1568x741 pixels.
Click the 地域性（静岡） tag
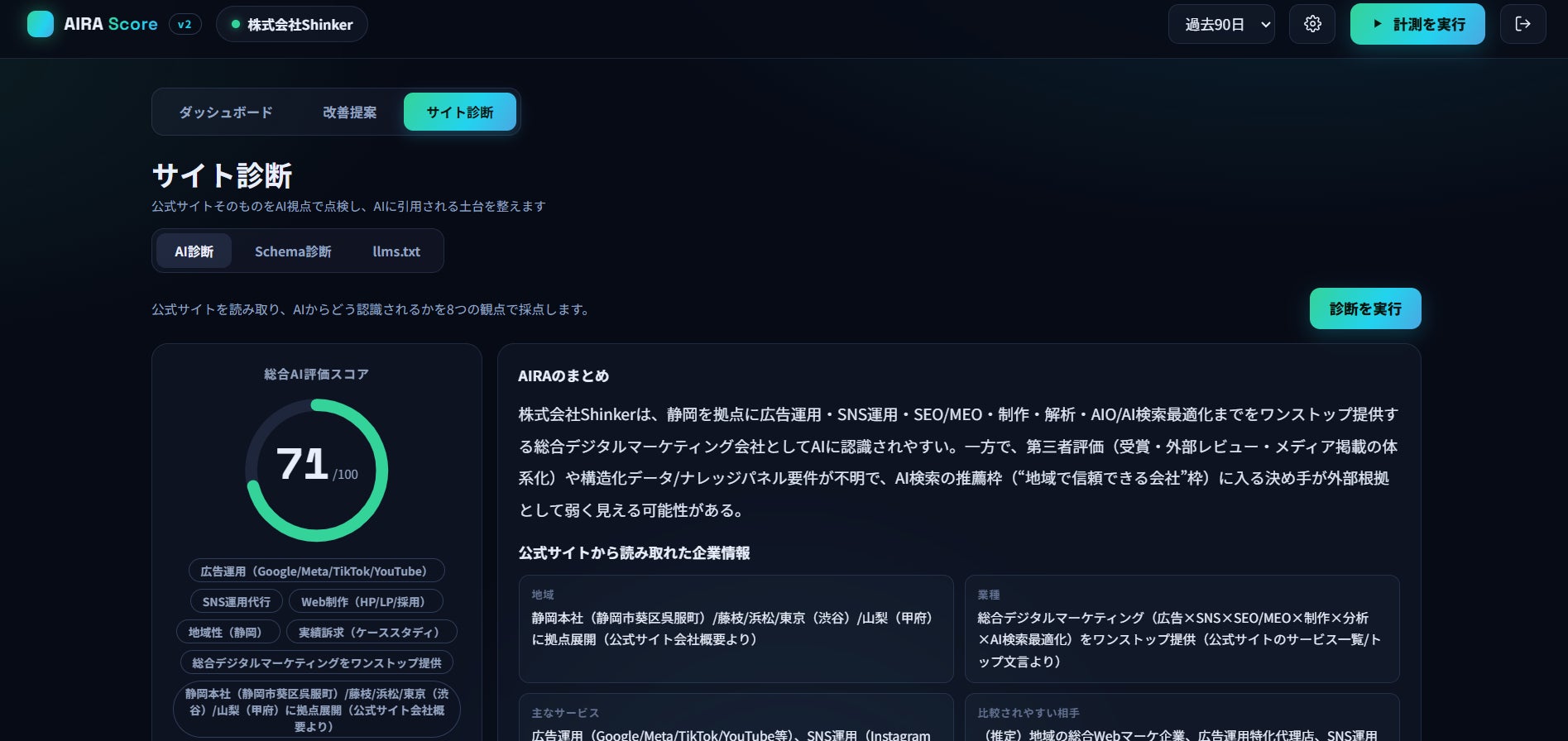click(x=228, y=632)
